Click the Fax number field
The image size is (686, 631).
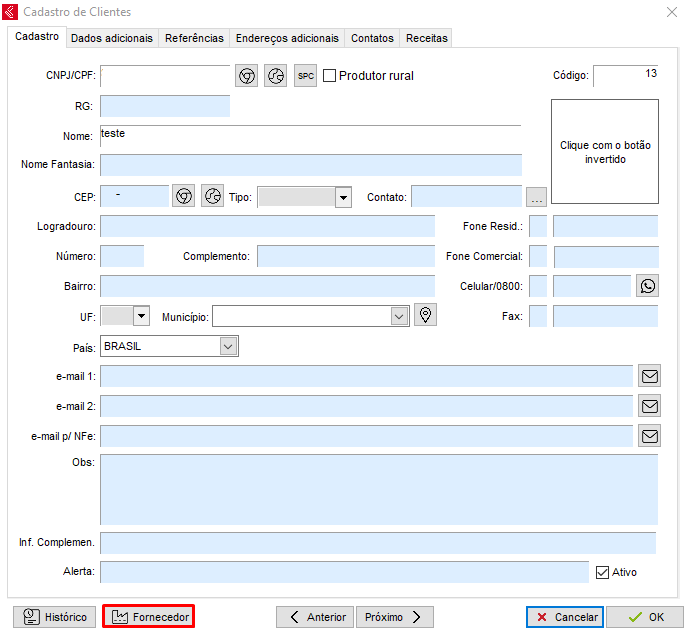click(606, 316)
